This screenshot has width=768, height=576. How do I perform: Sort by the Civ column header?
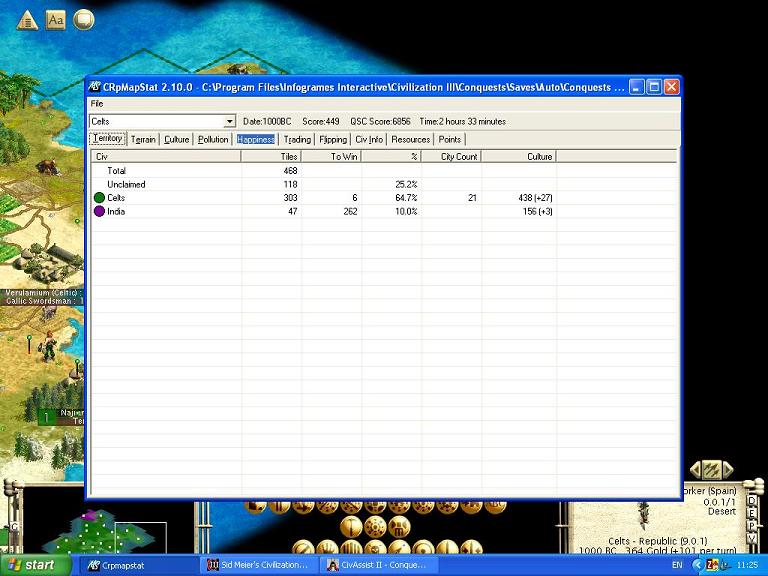(x=166, y=157)
